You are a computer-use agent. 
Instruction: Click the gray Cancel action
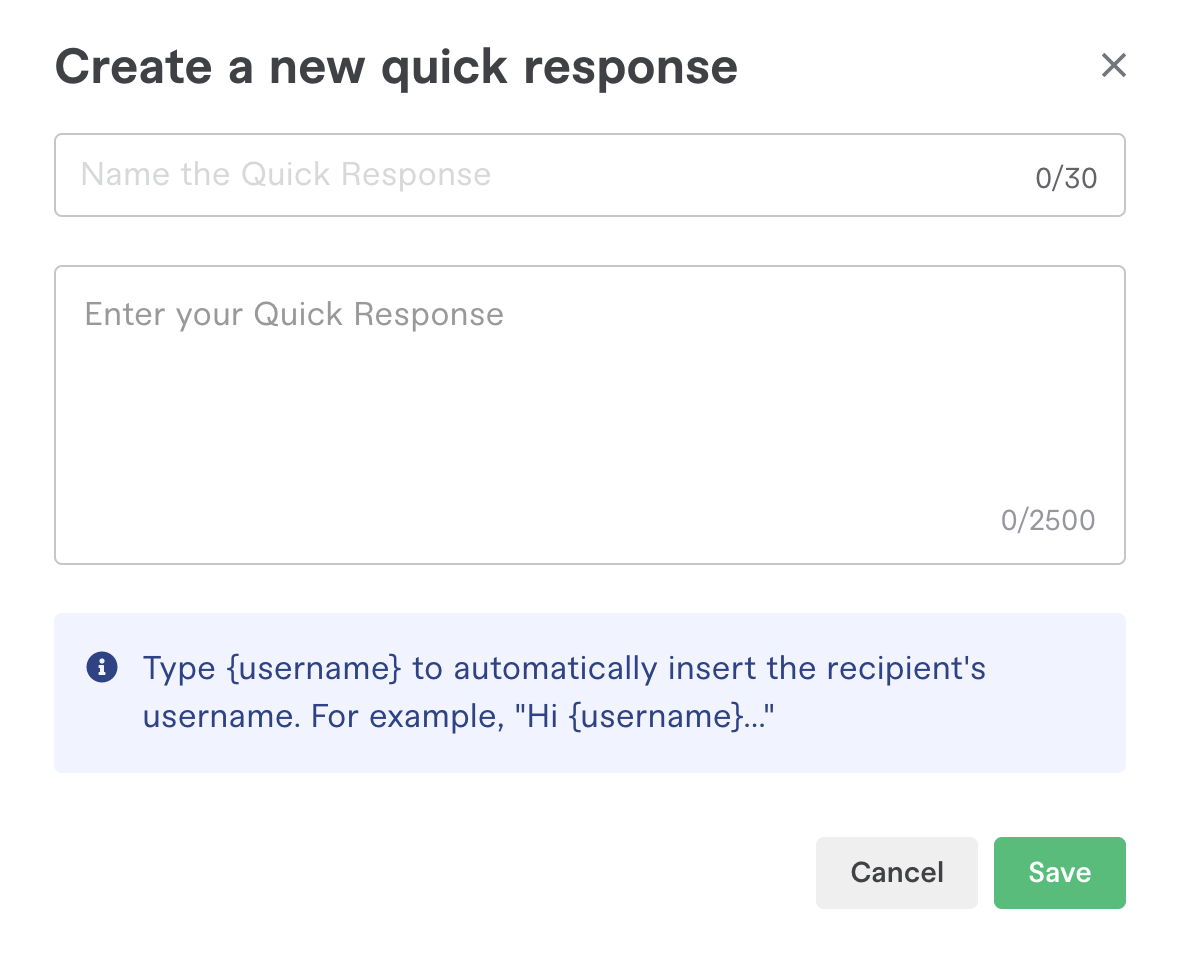pyautogui.click(x=896, y=872)
